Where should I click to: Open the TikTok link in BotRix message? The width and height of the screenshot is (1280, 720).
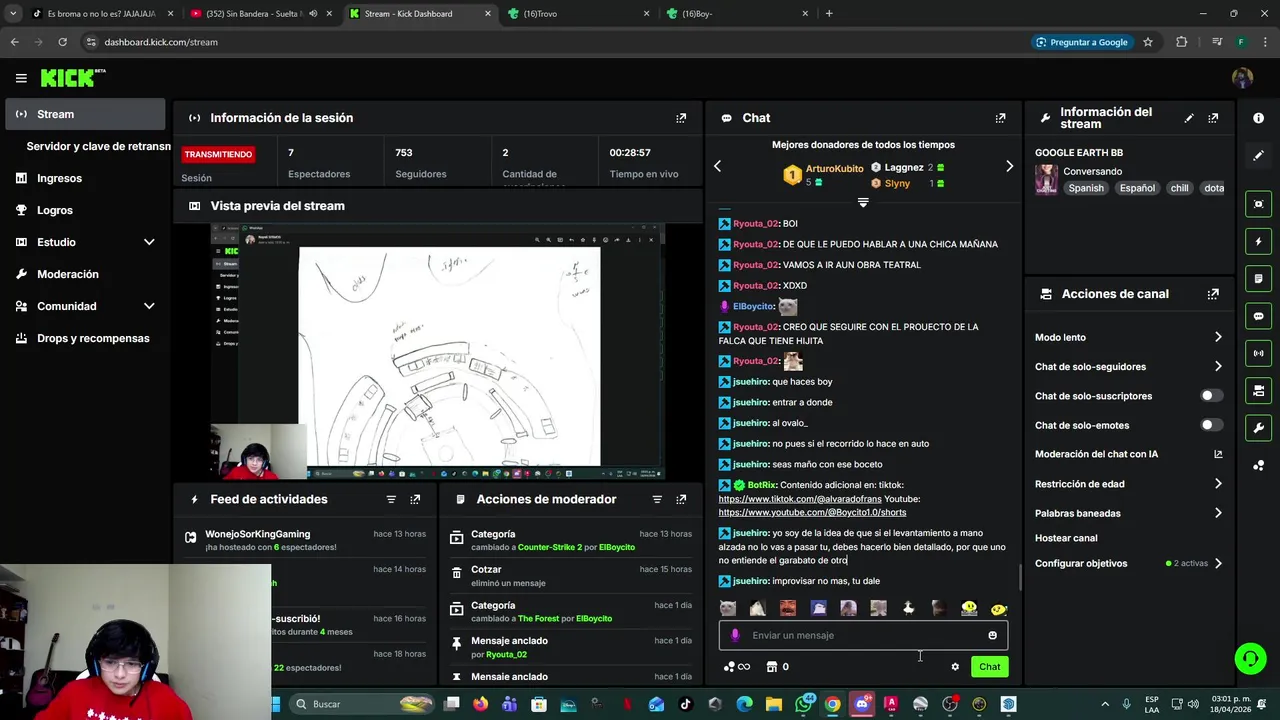[x=799, y=499]
